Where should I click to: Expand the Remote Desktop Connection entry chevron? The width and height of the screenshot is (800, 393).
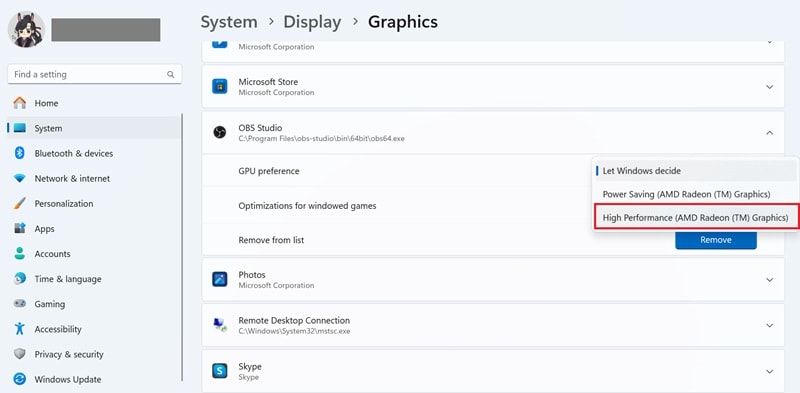(x=769, y=325)
